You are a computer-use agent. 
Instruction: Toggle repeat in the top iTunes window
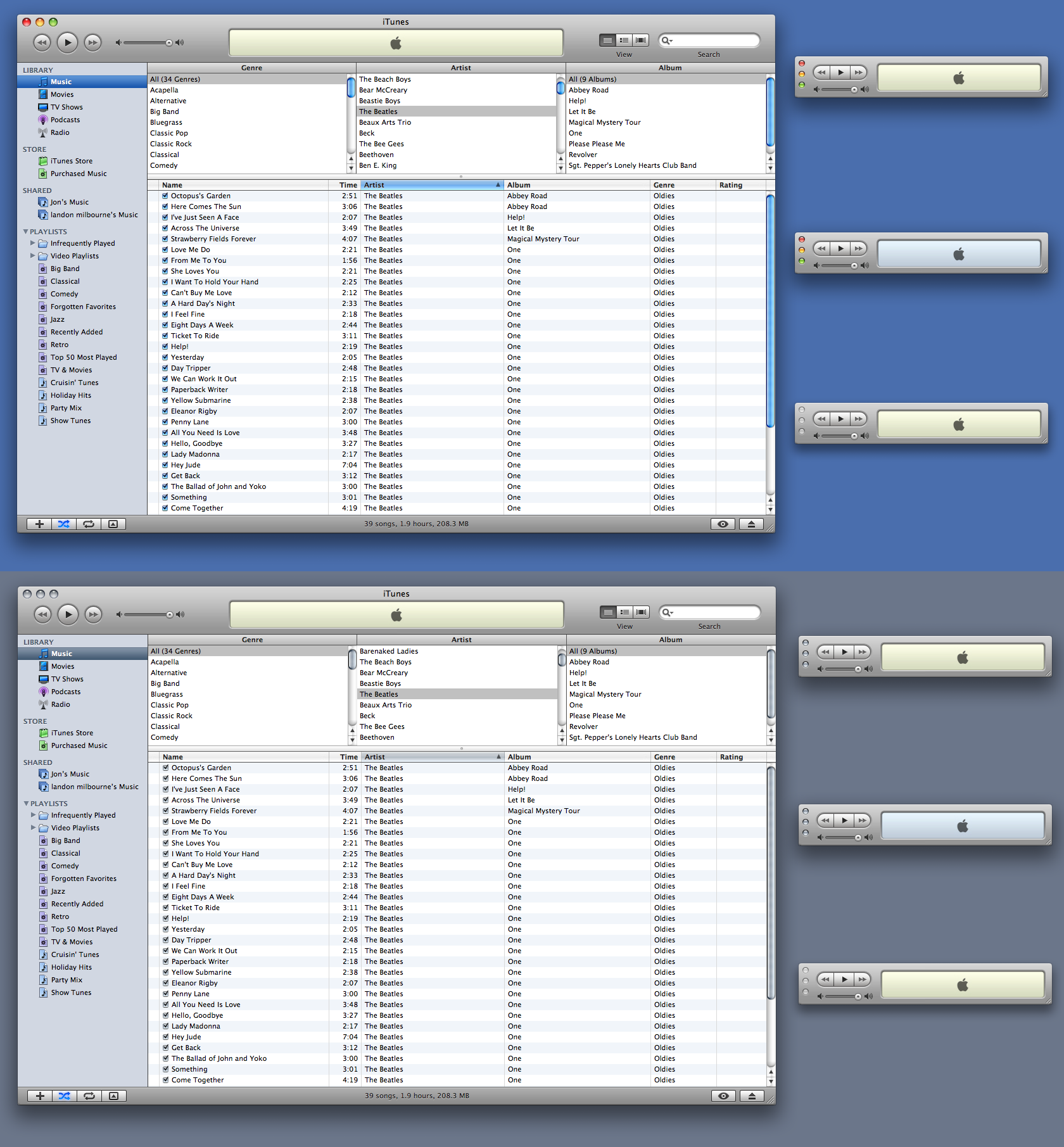pyautogui.click(x=89, y=524)
